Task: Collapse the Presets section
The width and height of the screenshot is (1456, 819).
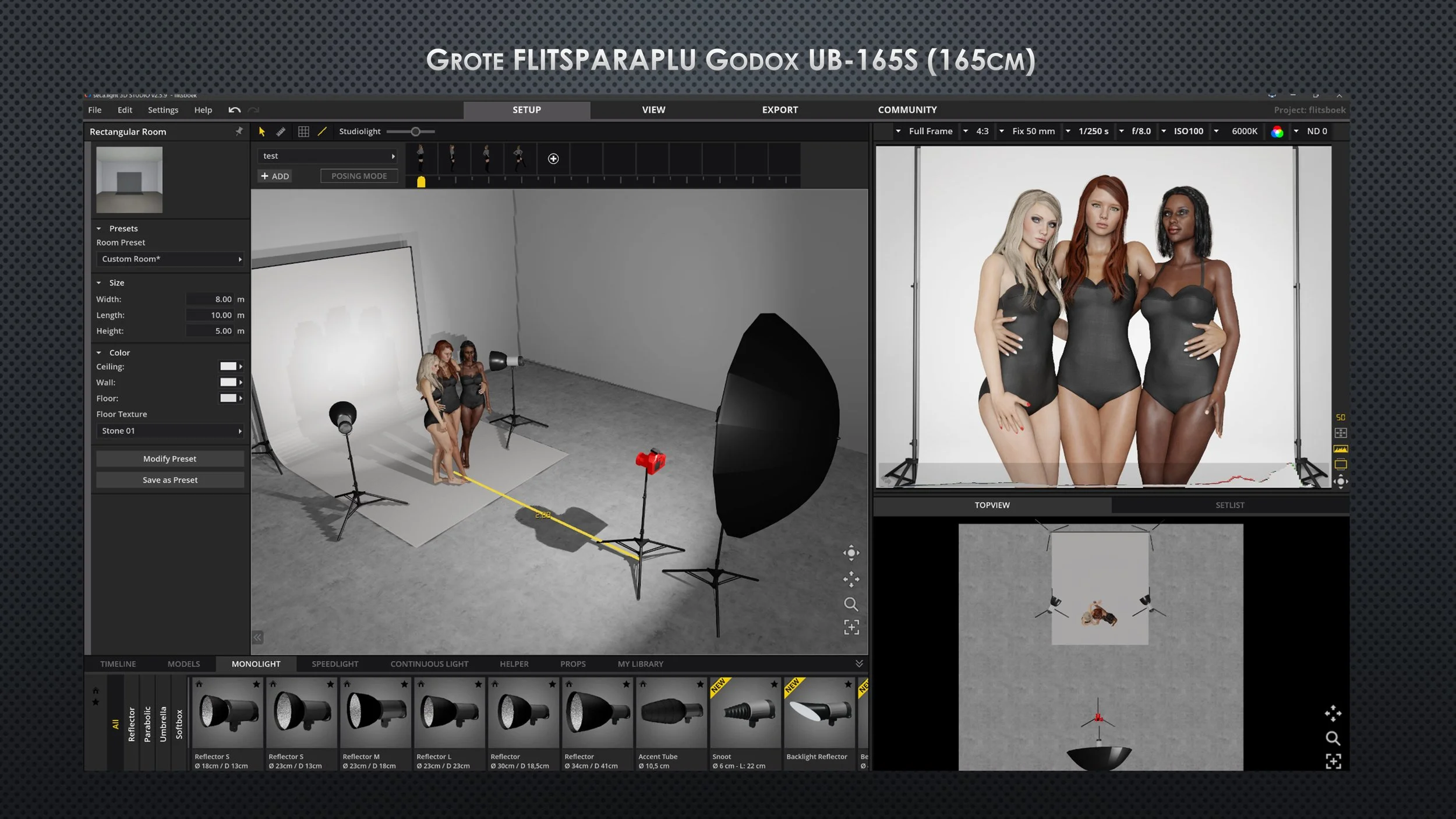Action: pyautogui.click(x=99, y=229)
